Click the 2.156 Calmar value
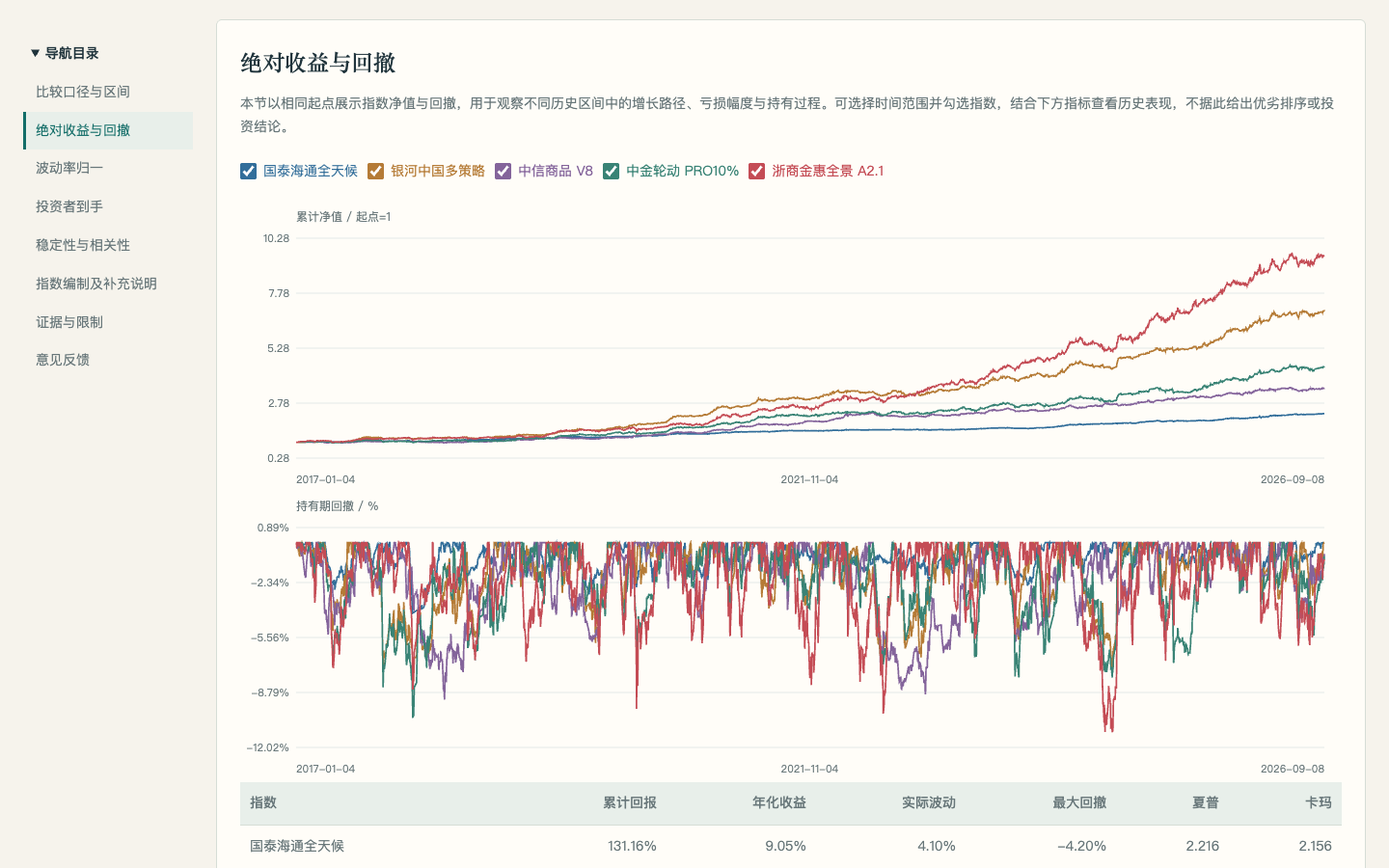This screenshot has height=868, width=1389. click(1315, 846)
